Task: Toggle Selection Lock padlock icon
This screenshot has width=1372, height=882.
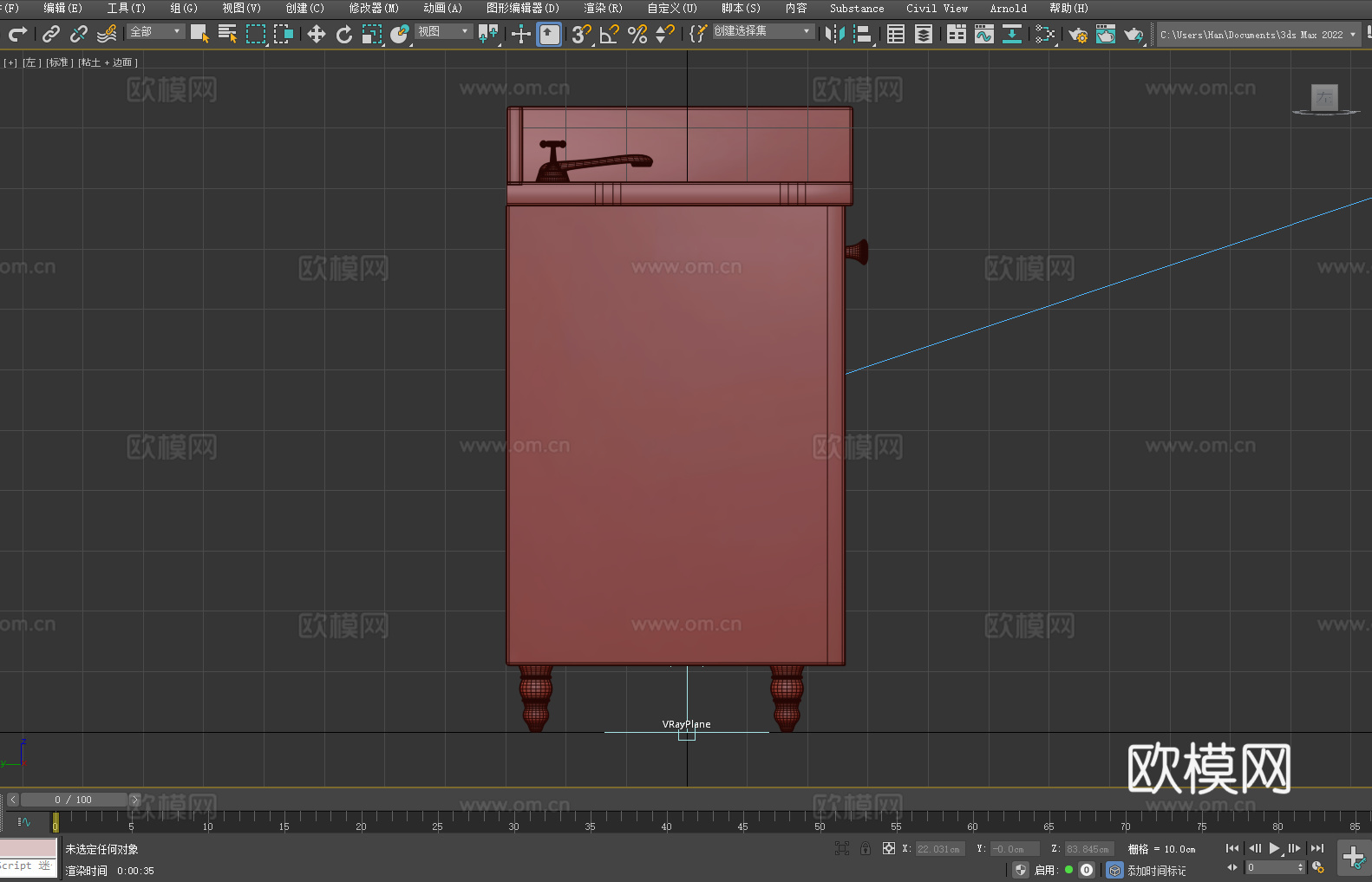Action: pyautogui.click(x=866, y=848)
